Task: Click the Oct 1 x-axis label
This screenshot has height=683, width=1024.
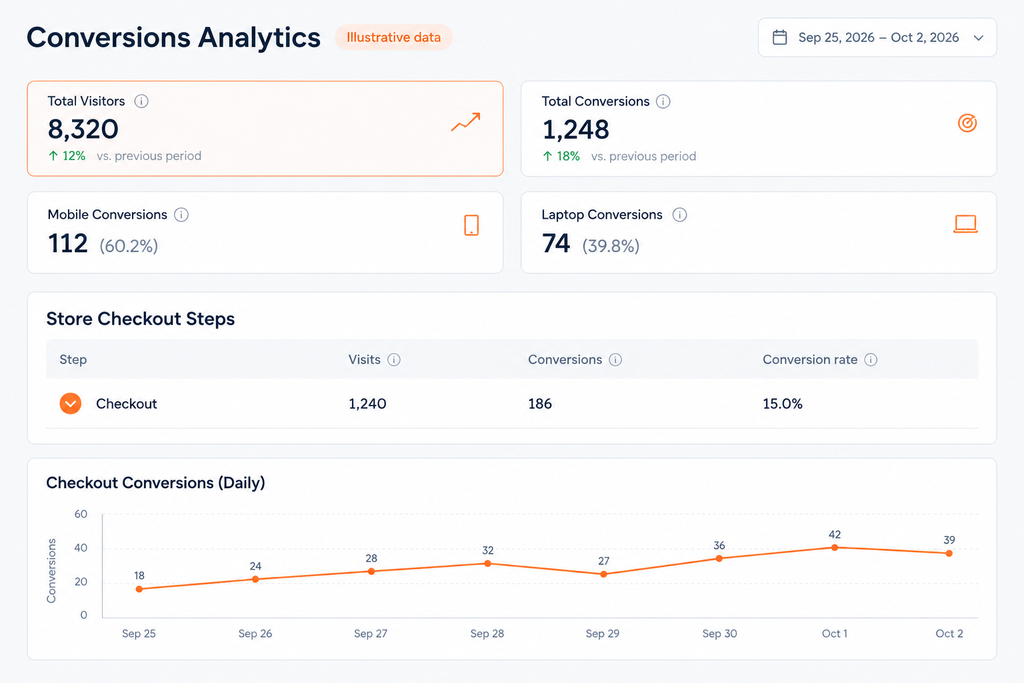Action: click(835, 633)
